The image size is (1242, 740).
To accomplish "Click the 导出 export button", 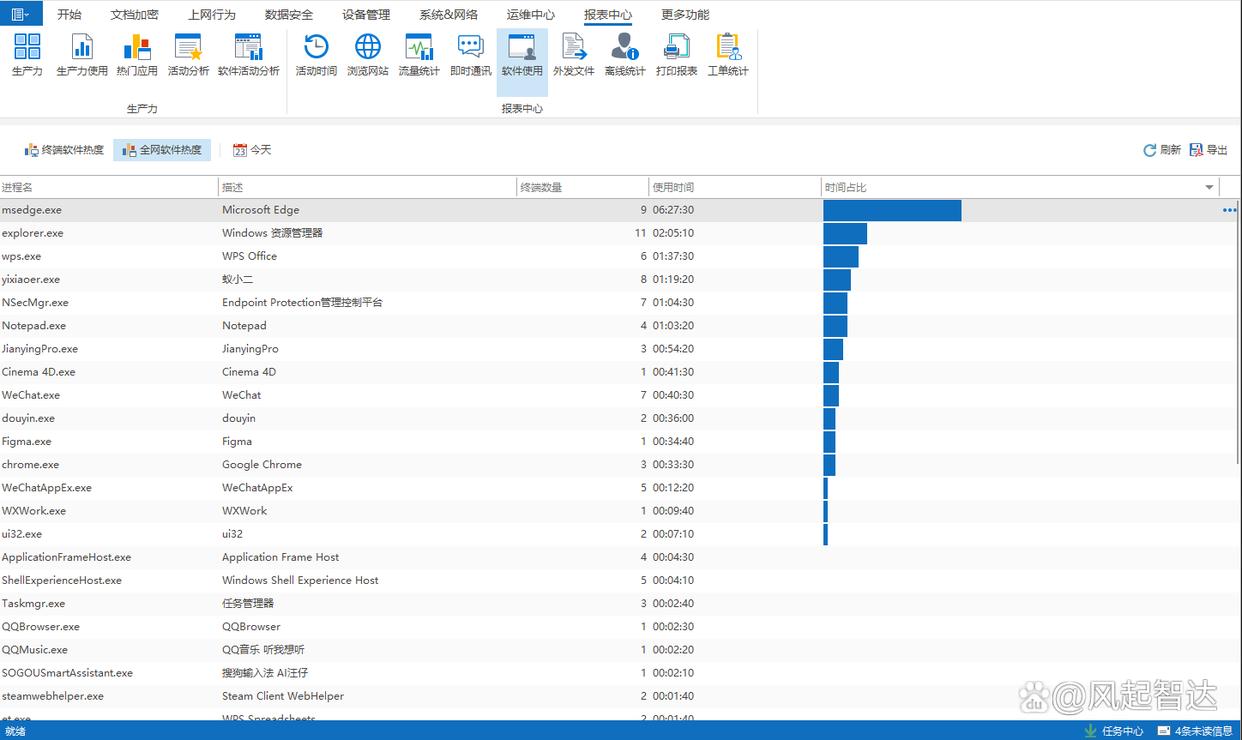I will coord(1209,150).
